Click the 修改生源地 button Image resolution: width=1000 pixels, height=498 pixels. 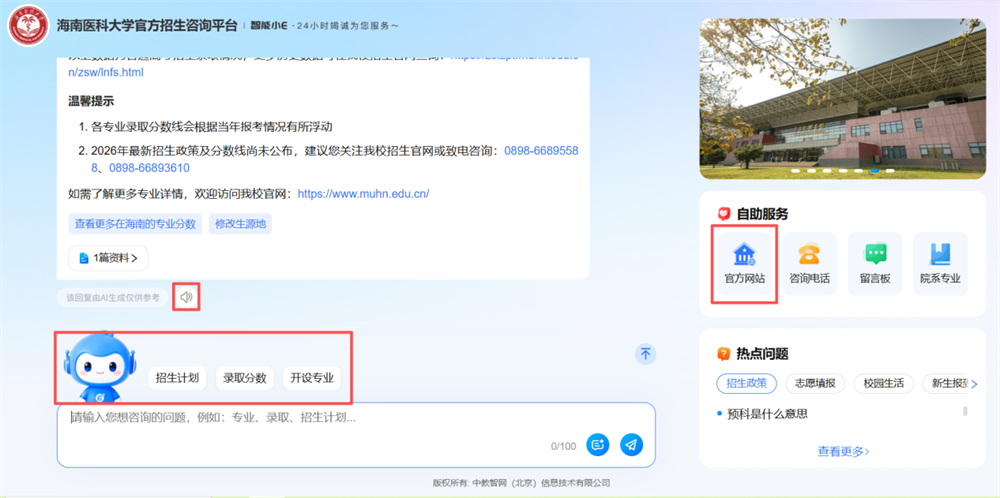tap(241, 224)
